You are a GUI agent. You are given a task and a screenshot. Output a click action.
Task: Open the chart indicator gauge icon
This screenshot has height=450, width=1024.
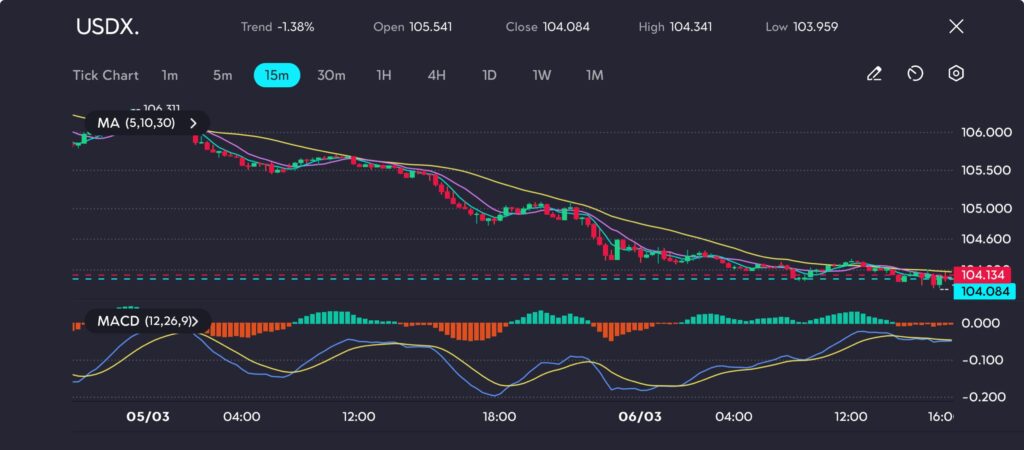click(x=915, y=74)
